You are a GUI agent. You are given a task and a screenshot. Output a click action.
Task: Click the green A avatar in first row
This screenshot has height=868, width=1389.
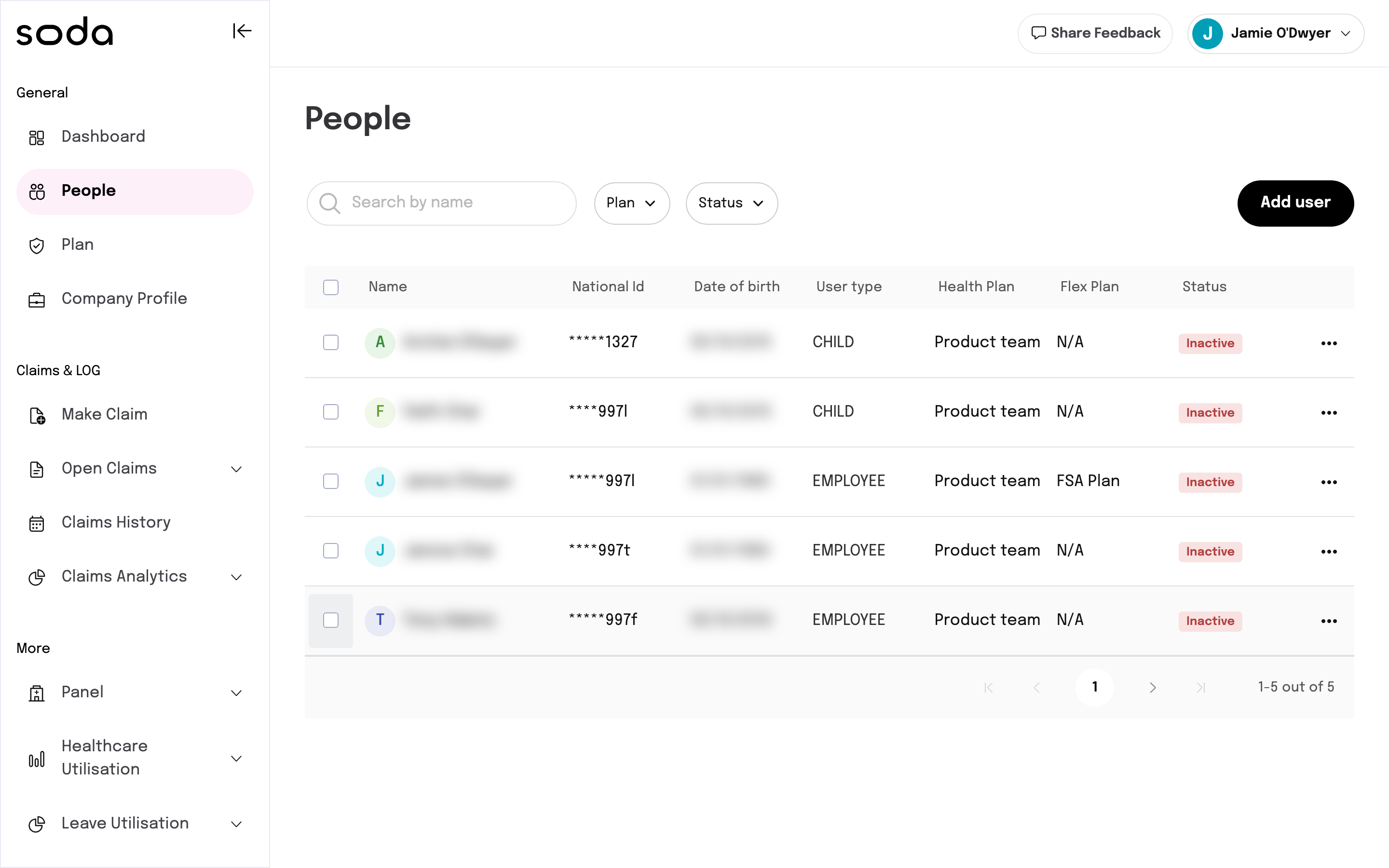(x=380, y=343)
